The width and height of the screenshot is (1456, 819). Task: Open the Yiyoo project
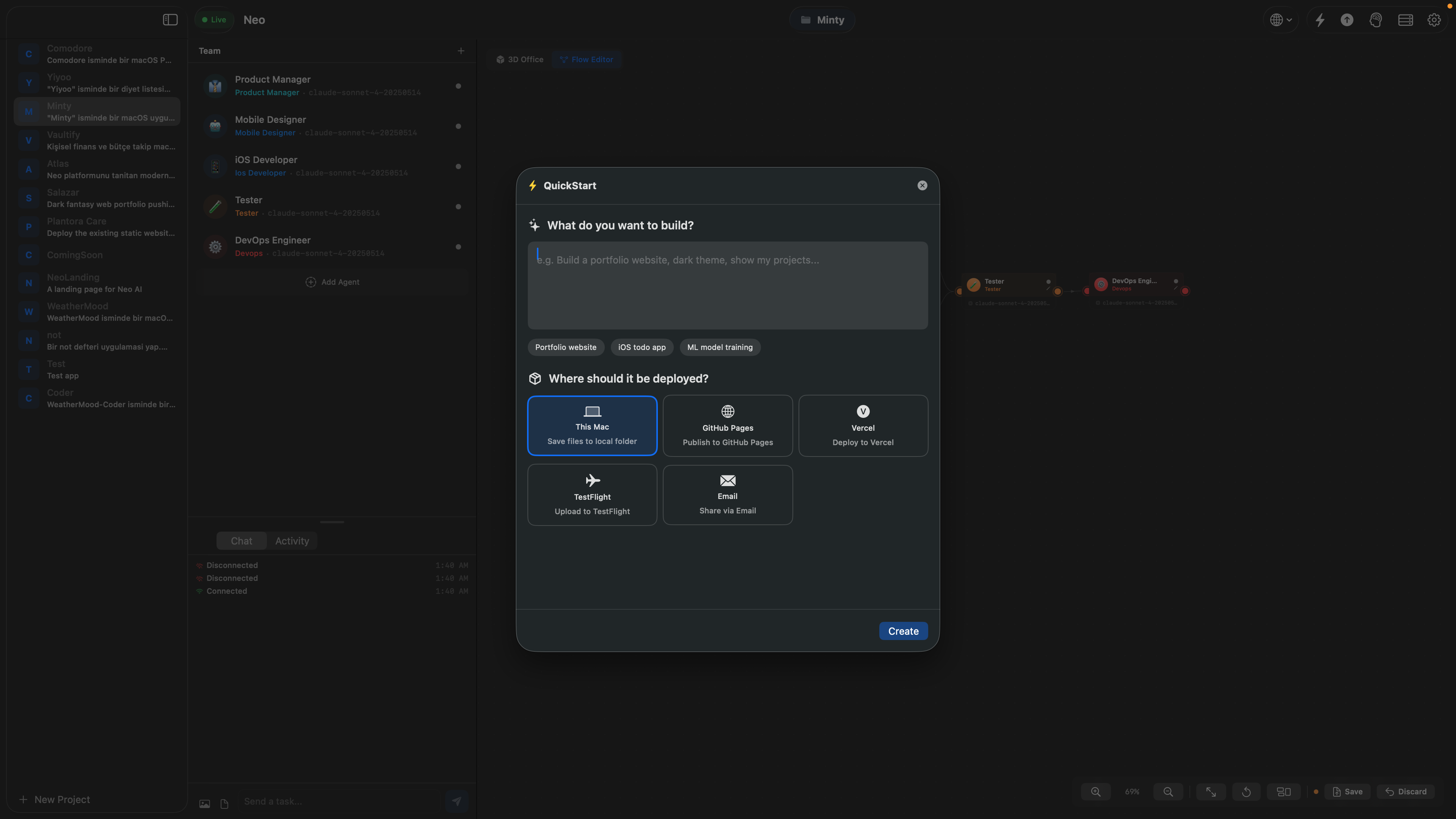[x=97, y=83]
